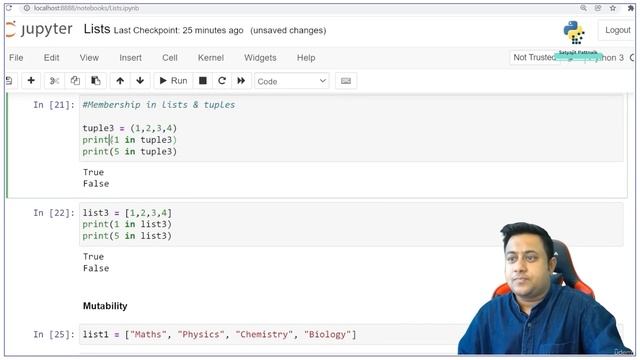Click the In [25] cell prompt
The image size is (640, 360).
(54, 335)
